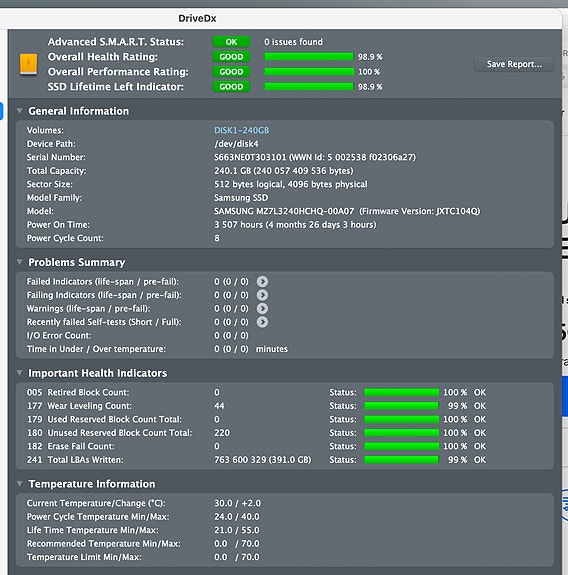
Task: Collapse the Important Health Indicators section
Action: point(19,373)
